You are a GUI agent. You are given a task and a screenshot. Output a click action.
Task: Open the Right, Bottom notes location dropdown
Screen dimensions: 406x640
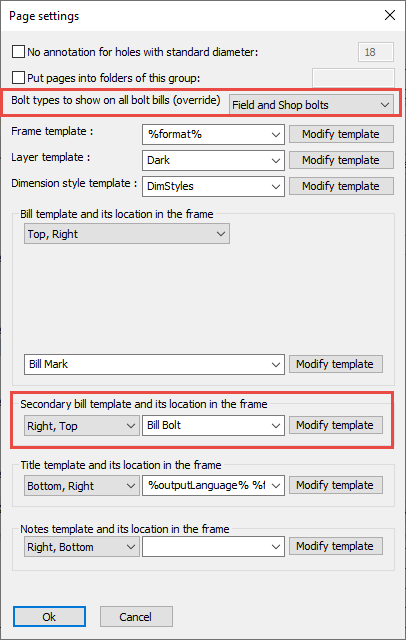pyautogui.click(x=82, y=547)
